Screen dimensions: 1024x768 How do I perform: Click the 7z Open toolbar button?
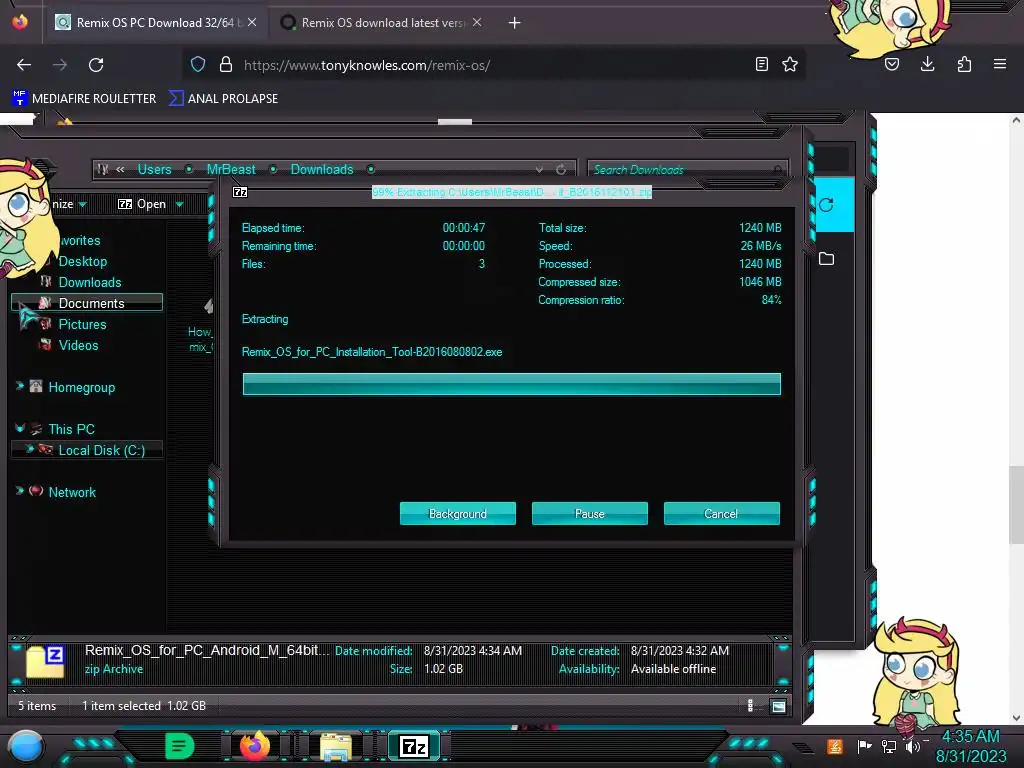pyautogui.click(x=142, y=204)
